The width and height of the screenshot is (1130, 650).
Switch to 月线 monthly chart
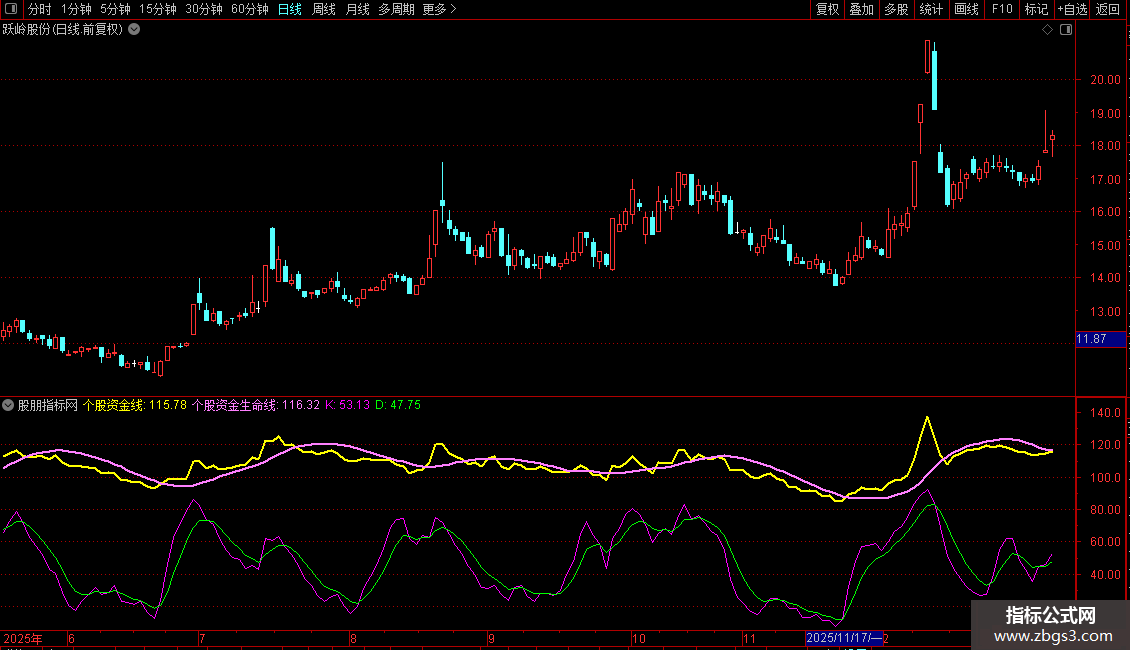point(357,9)
